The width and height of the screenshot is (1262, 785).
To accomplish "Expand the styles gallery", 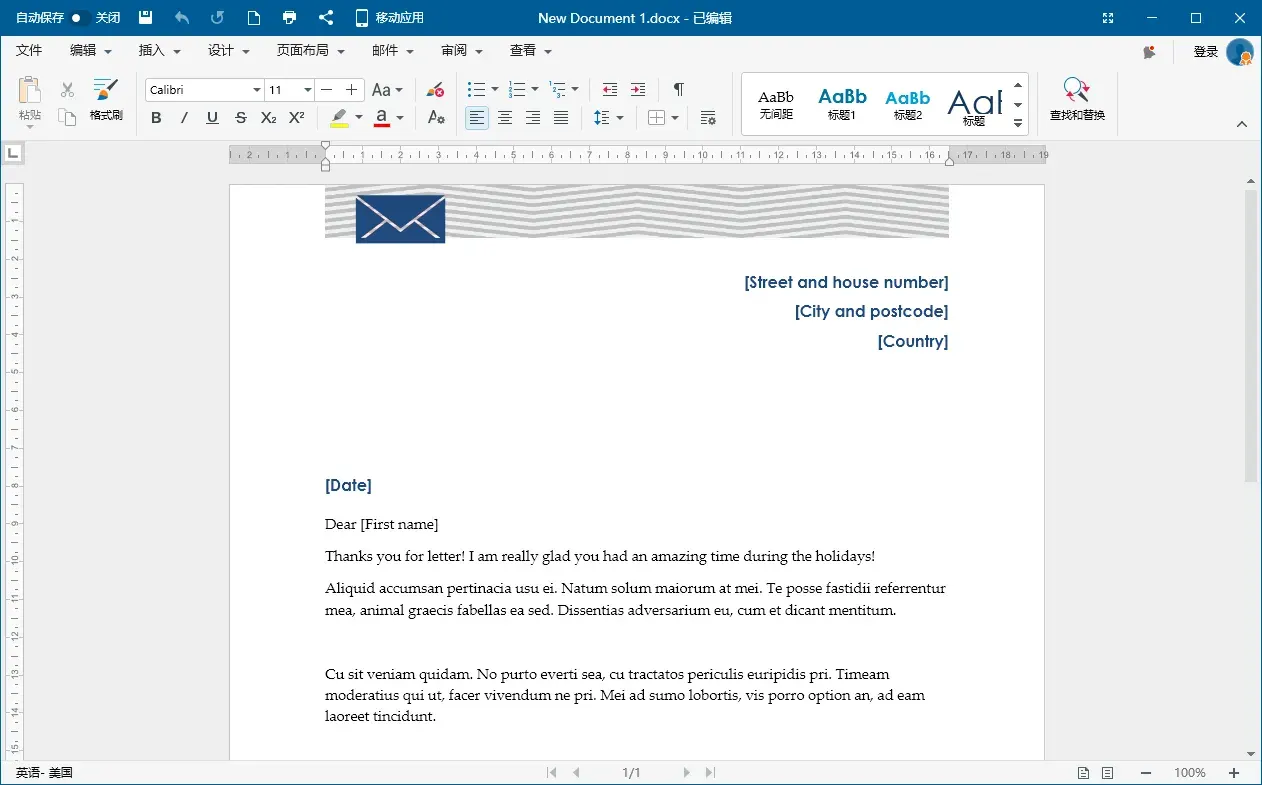I will (x=1018, y=124).
